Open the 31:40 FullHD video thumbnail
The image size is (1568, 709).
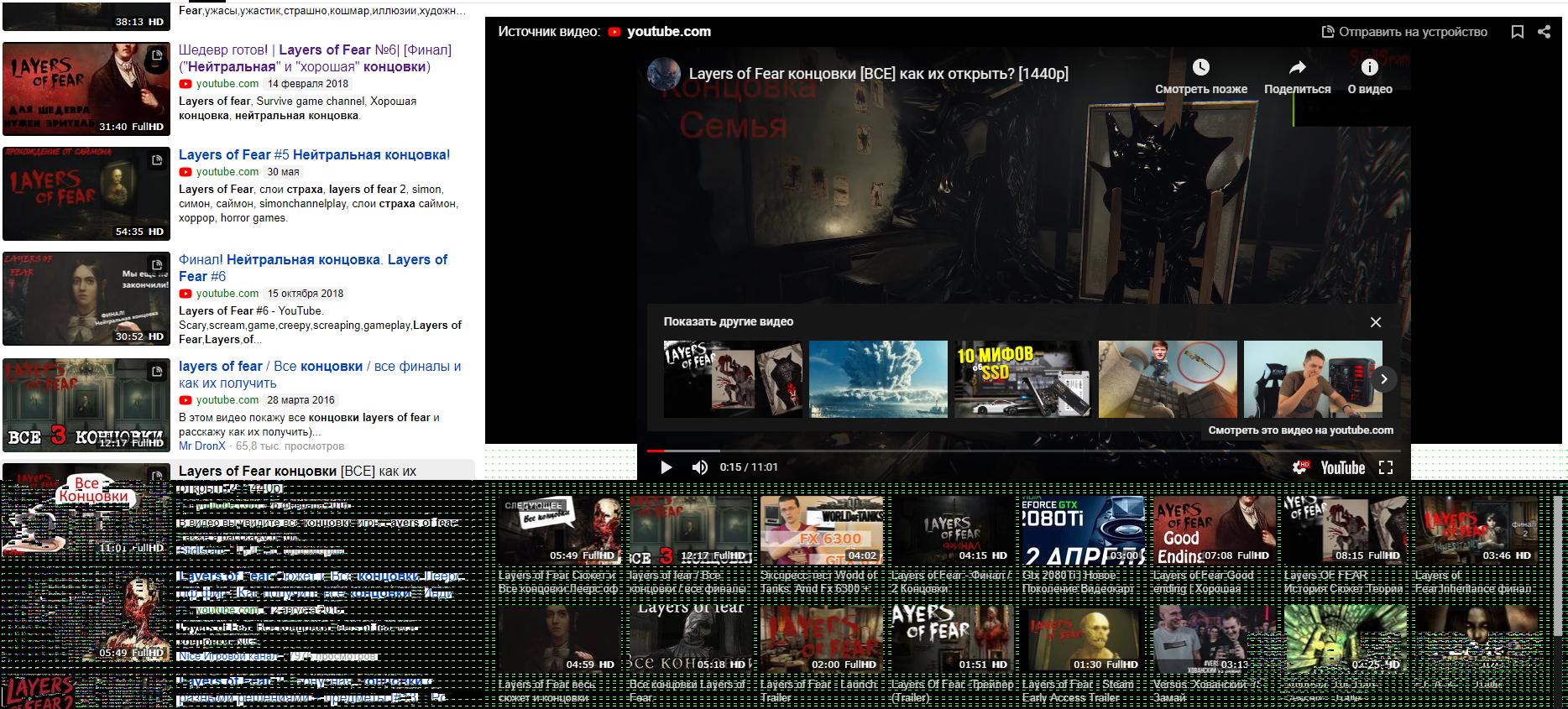(86, 89)
